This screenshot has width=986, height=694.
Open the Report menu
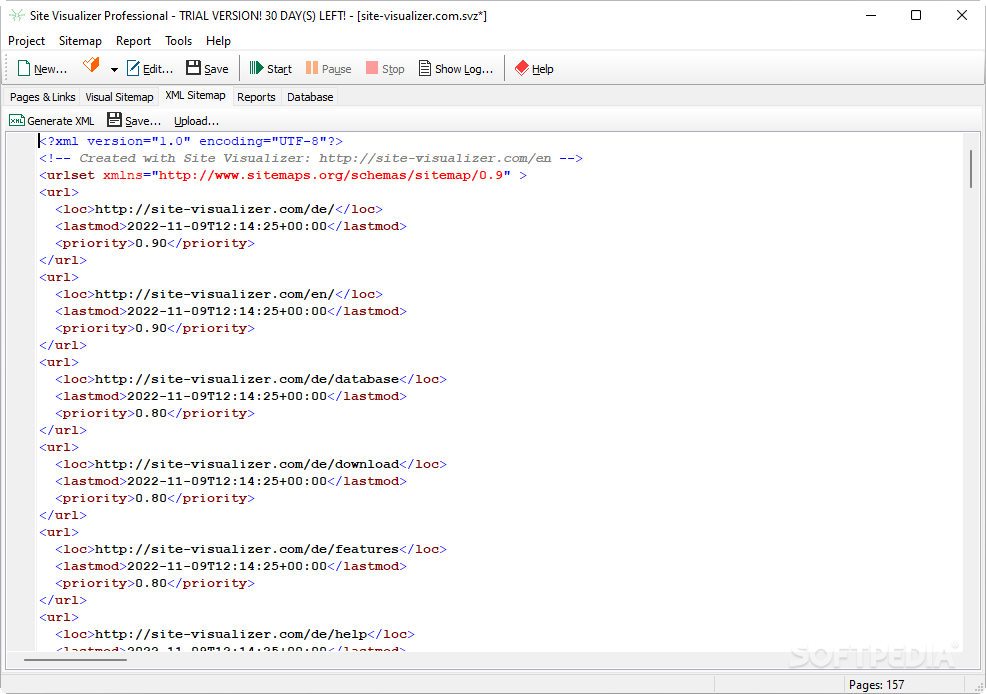pos(133,41)
